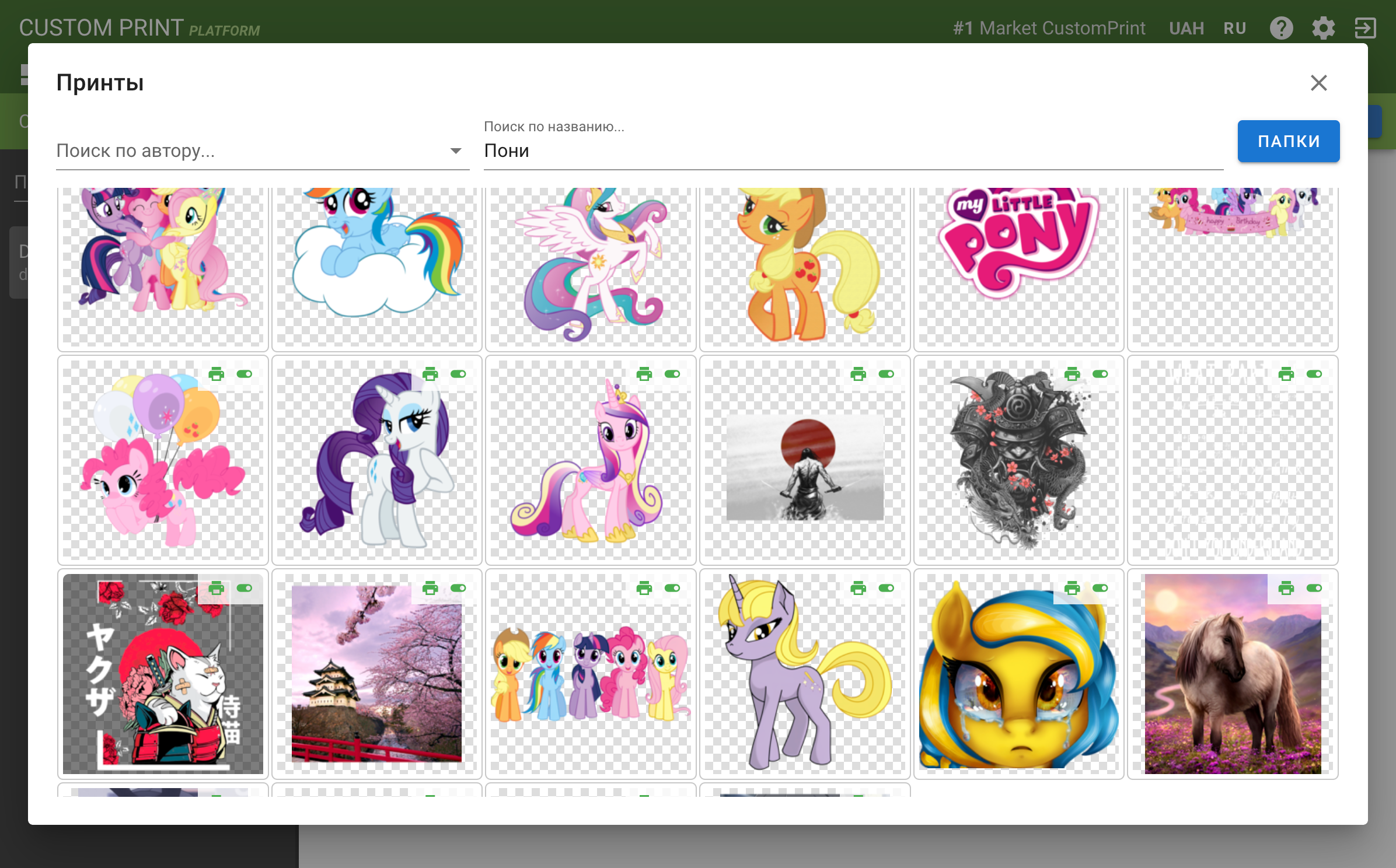Image resolution: width=1396 pixels, height=868 pixels.
Task: Open the help question mark icon
Action: tap(1281, 28)
